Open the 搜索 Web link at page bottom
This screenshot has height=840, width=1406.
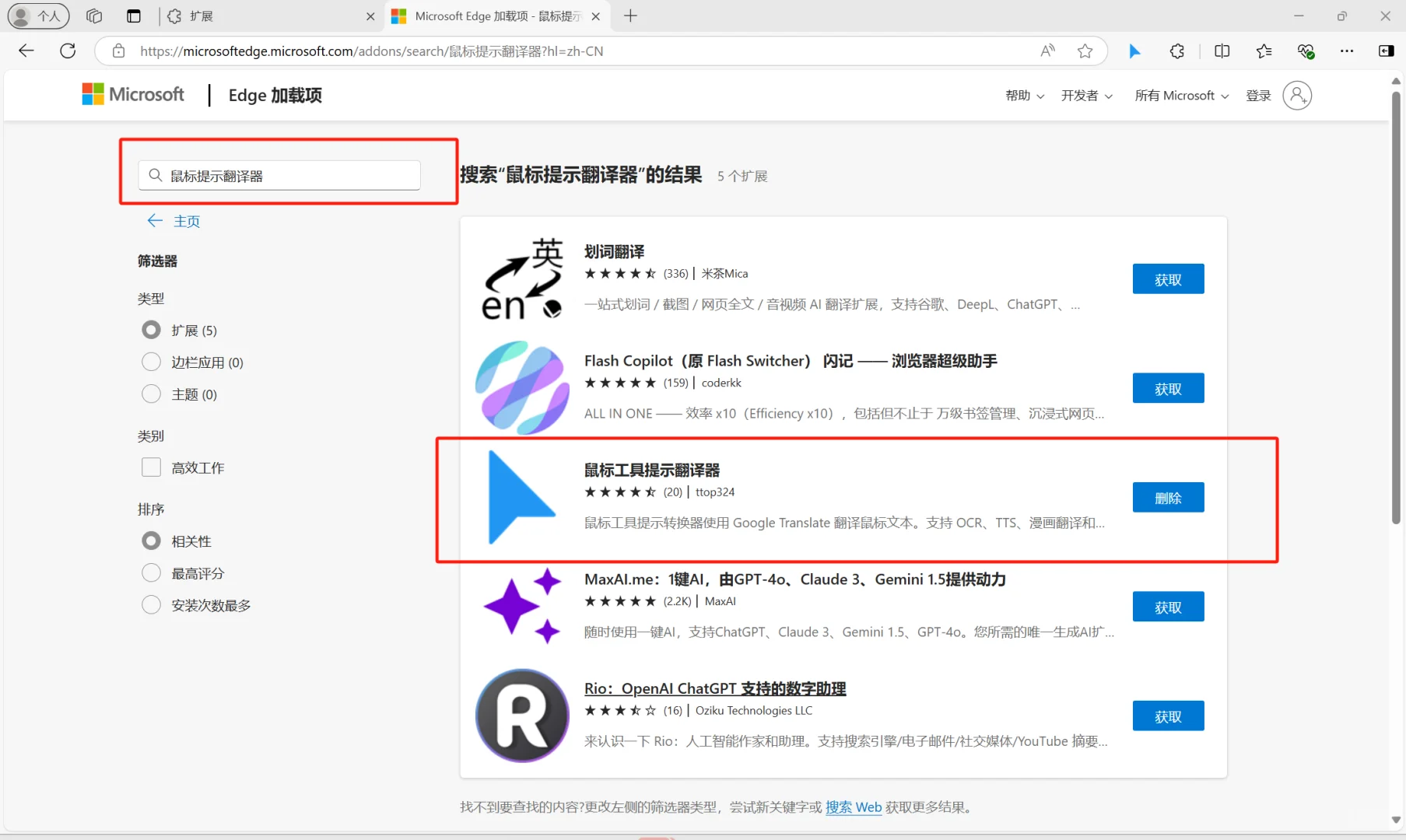click(x=854, y=807)
